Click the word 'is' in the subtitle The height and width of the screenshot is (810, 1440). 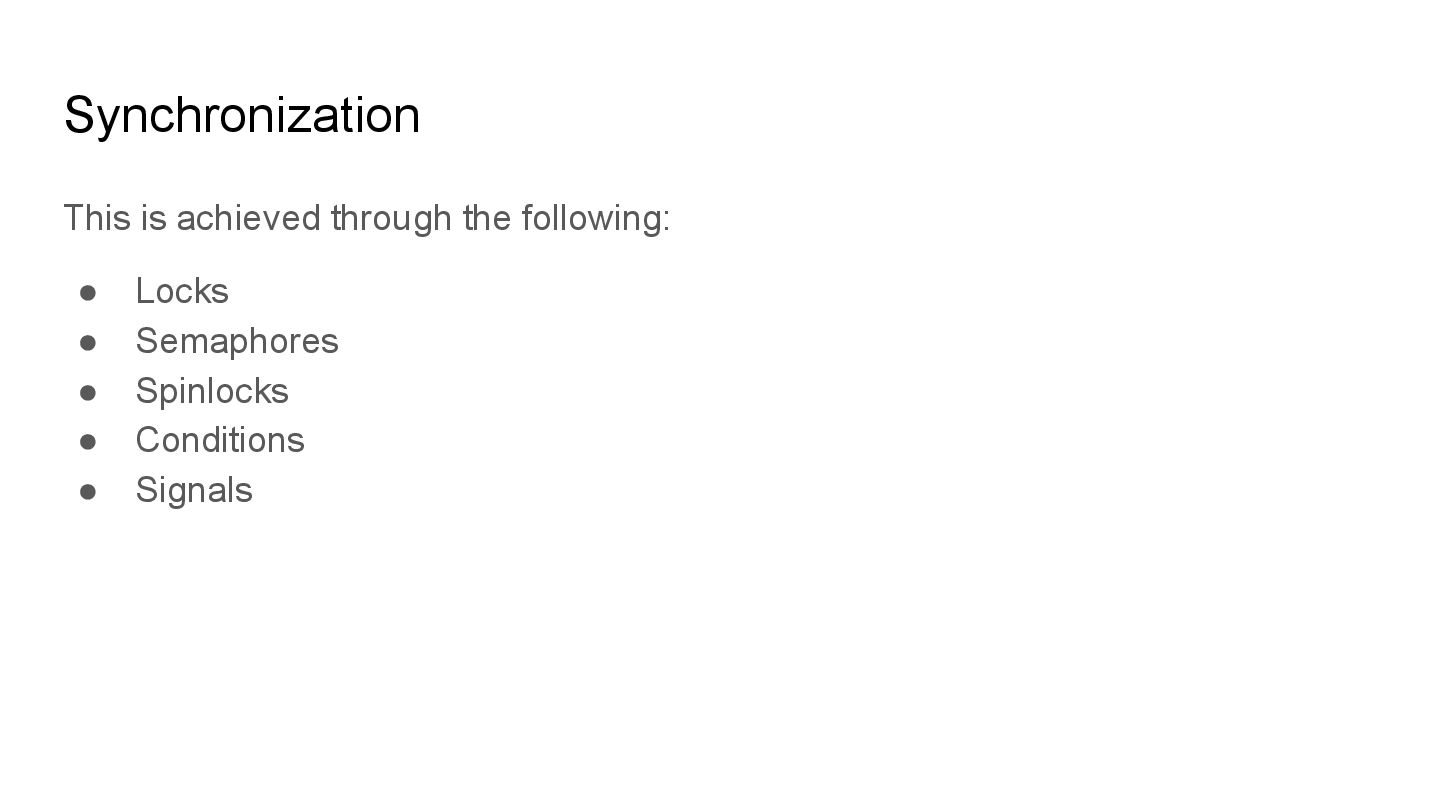point(153,218)
